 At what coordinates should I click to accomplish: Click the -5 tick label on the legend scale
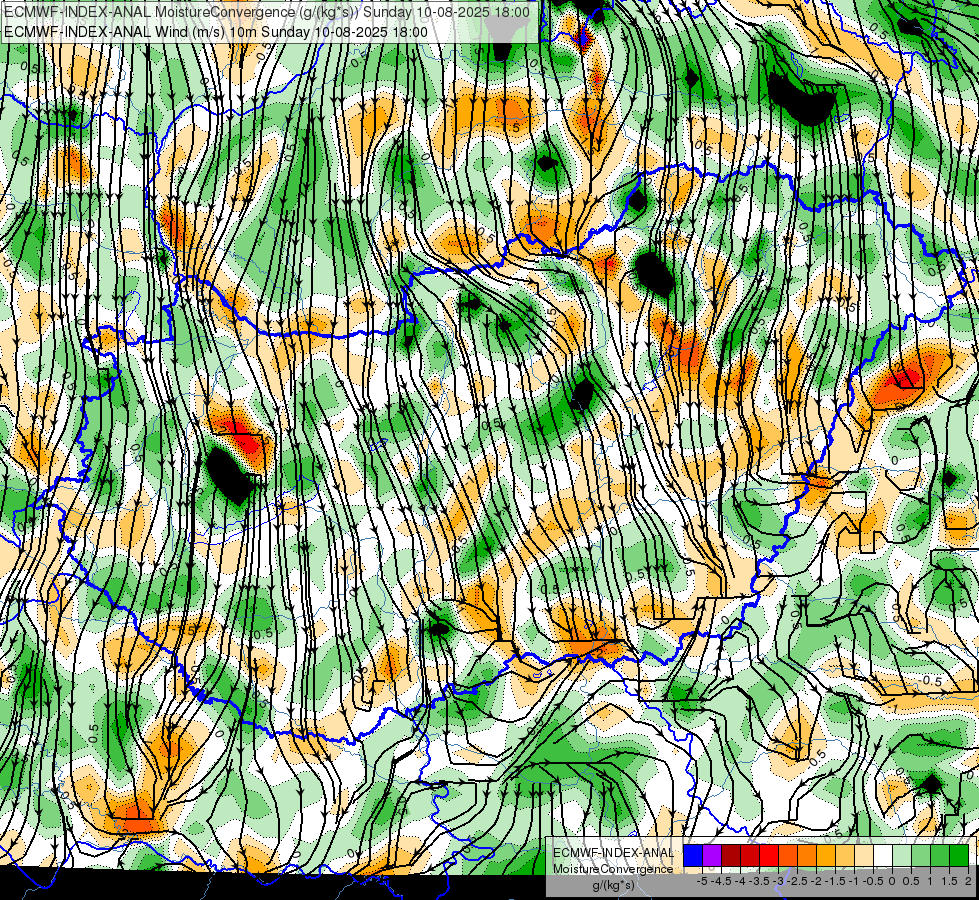coord(702,881)
